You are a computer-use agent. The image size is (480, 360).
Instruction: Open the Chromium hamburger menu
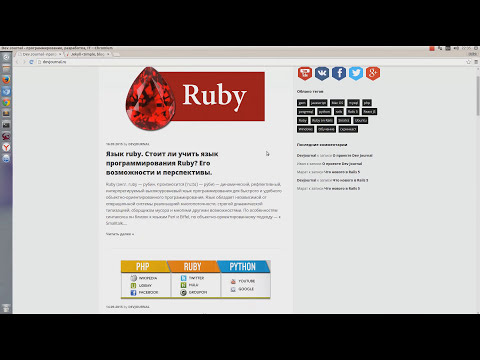[x=476, y=62]
